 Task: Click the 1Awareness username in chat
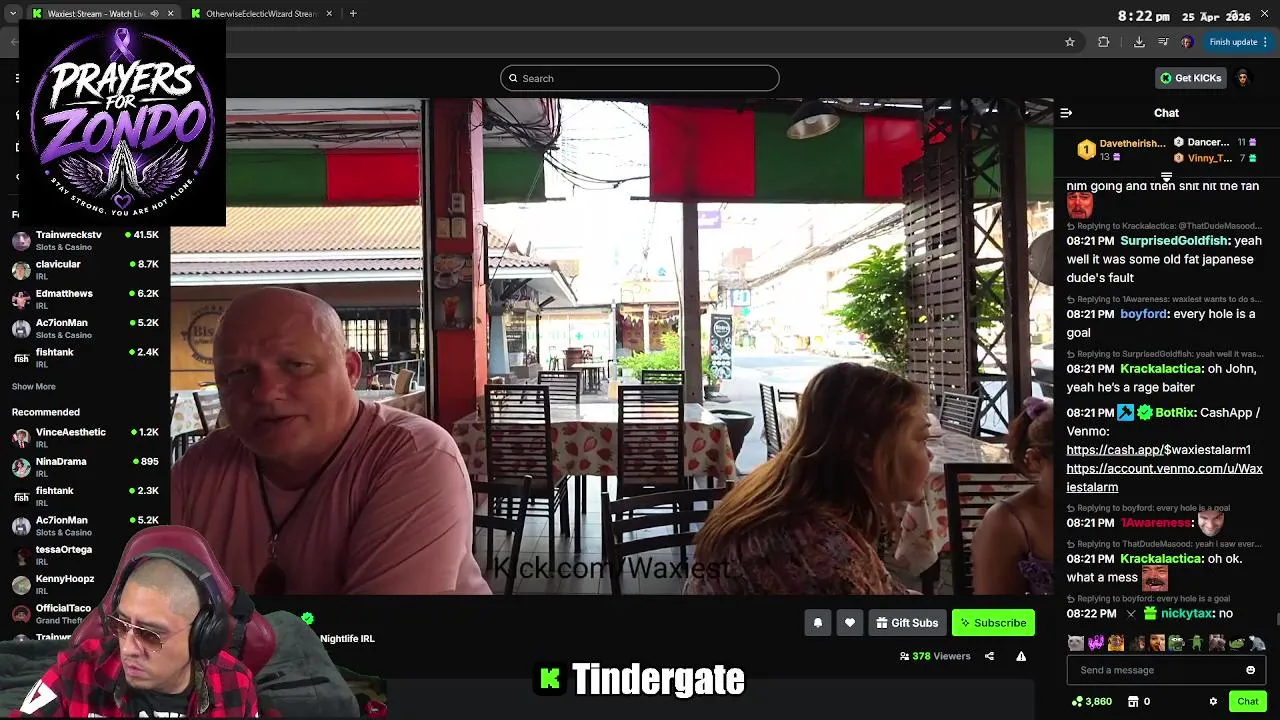pyautogui.click(x=1156, y=523)
